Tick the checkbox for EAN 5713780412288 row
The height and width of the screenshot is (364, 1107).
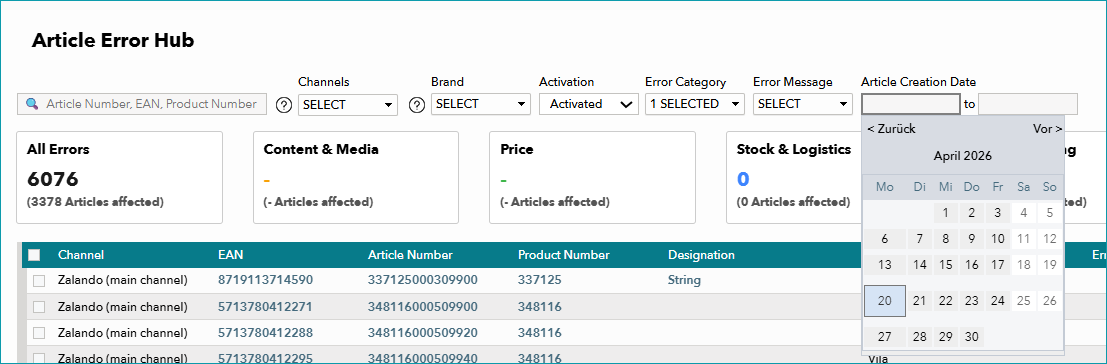pyautogui.click(x=40, y=333)
